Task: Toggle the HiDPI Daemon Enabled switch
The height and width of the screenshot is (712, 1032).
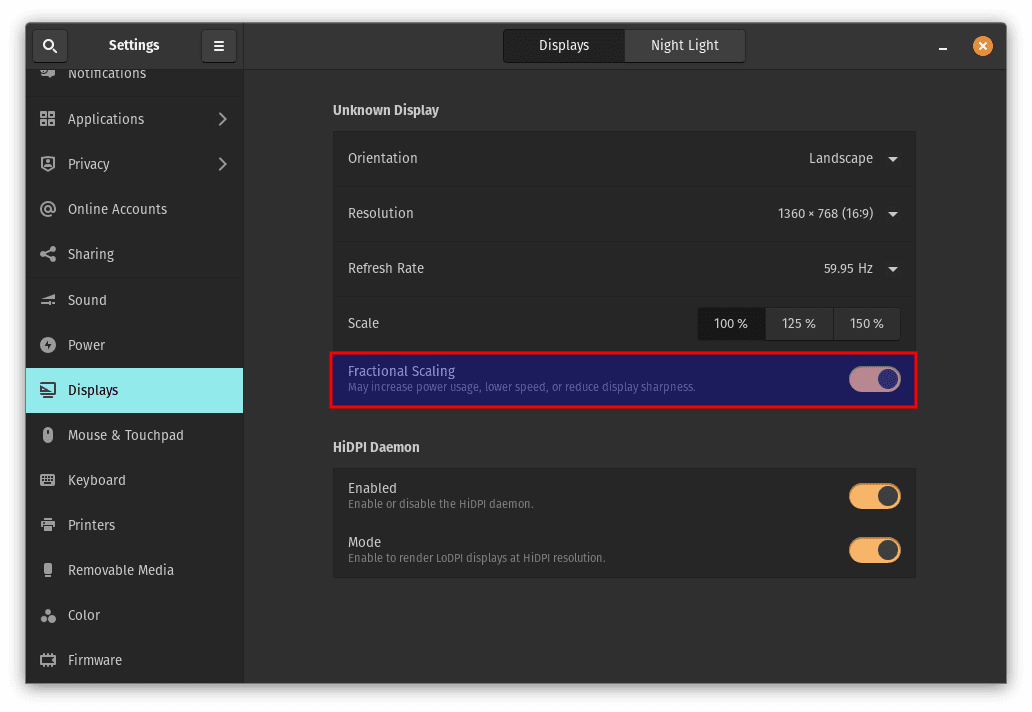Action: pos(874,496)
